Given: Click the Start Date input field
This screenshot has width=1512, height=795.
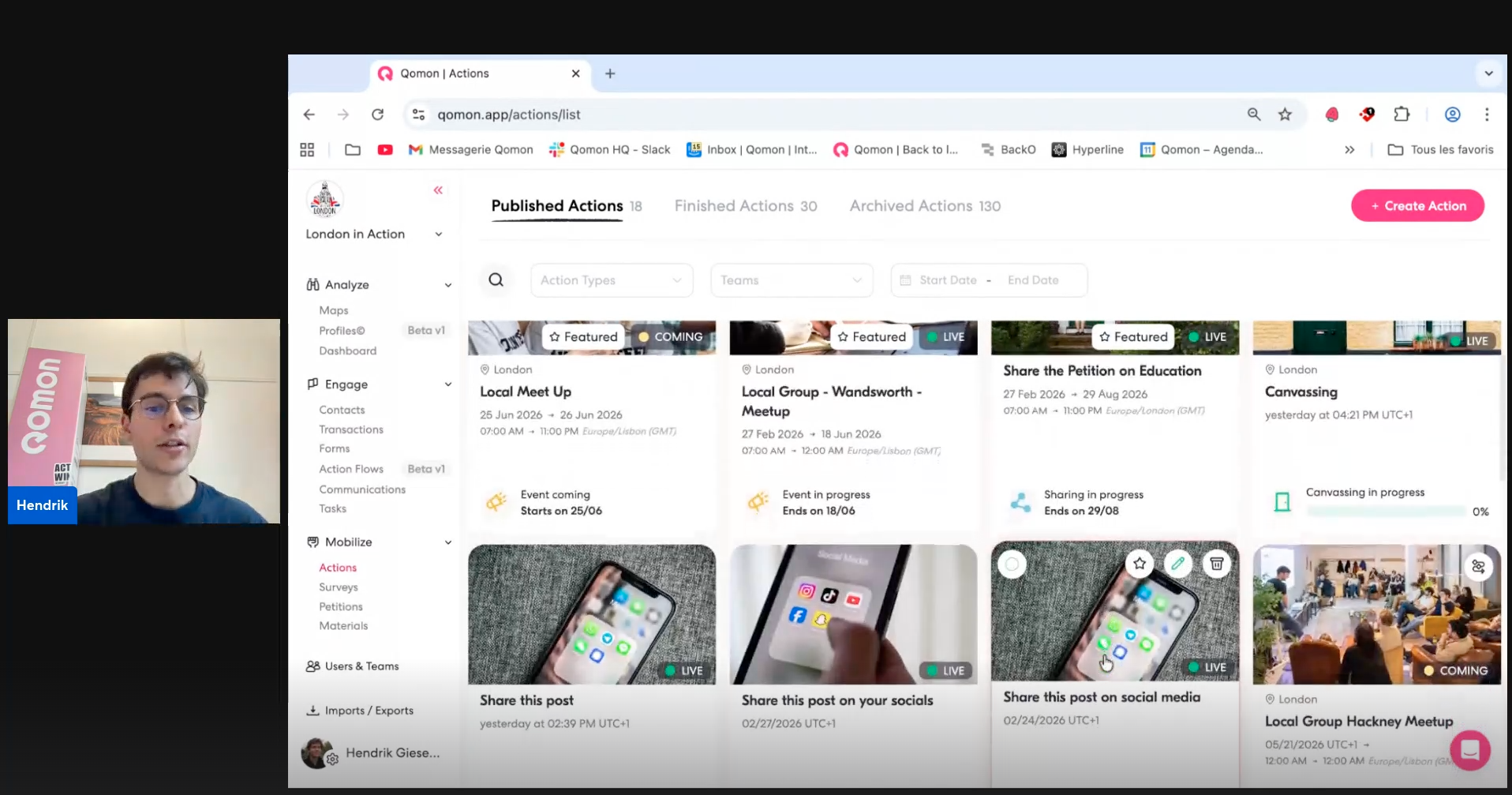Looking at the screenshot, I should click(x=948, y=280).
